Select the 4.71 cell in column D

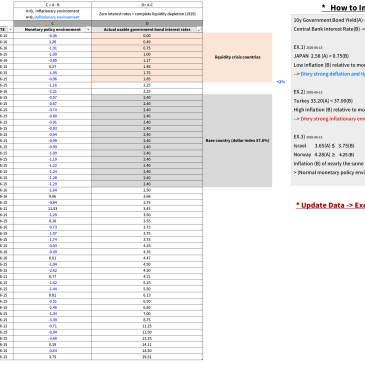tap(147, 276)
